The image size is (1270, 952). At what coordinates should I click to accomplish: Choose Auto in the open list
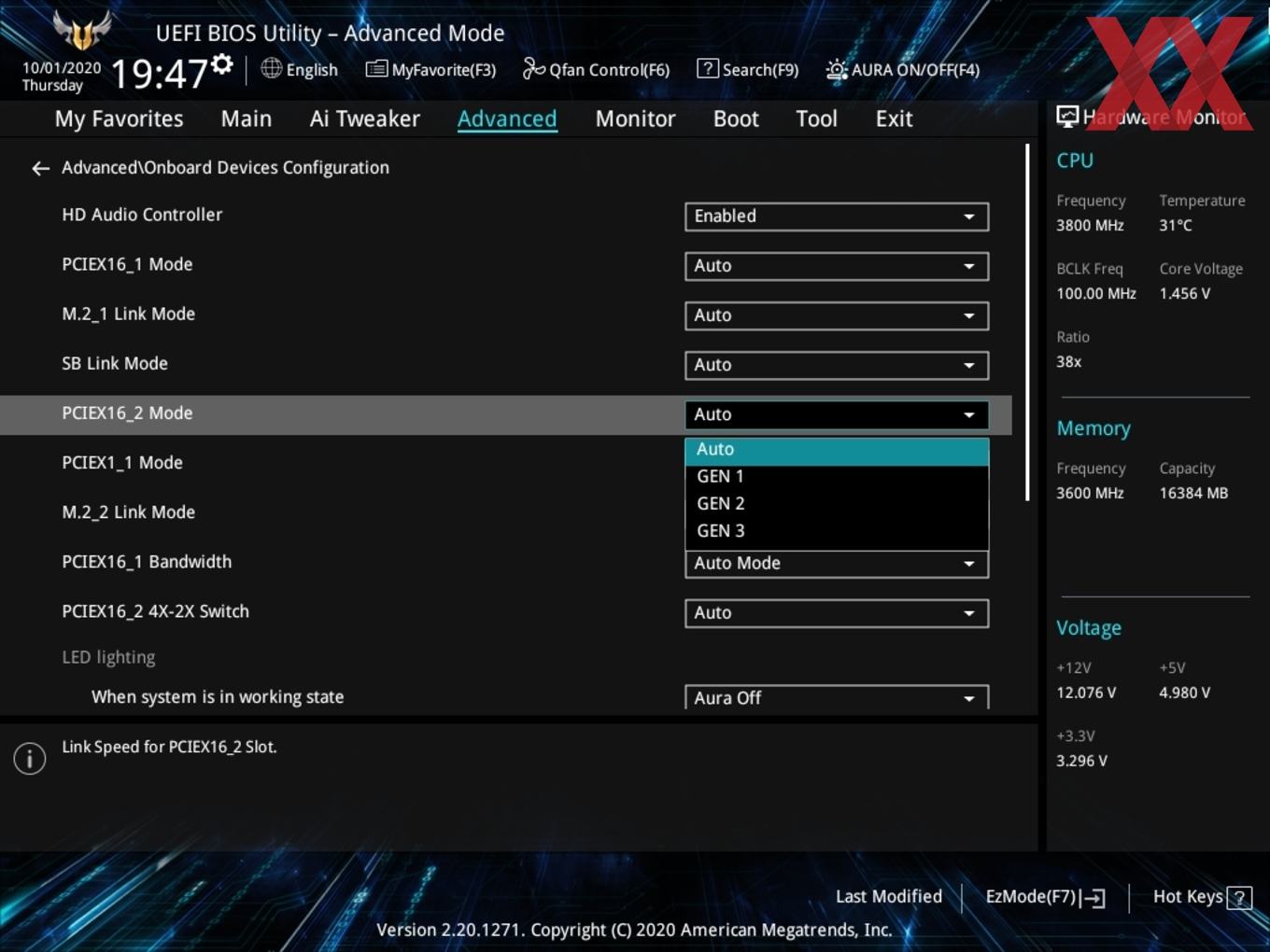(x=837, y=450)
